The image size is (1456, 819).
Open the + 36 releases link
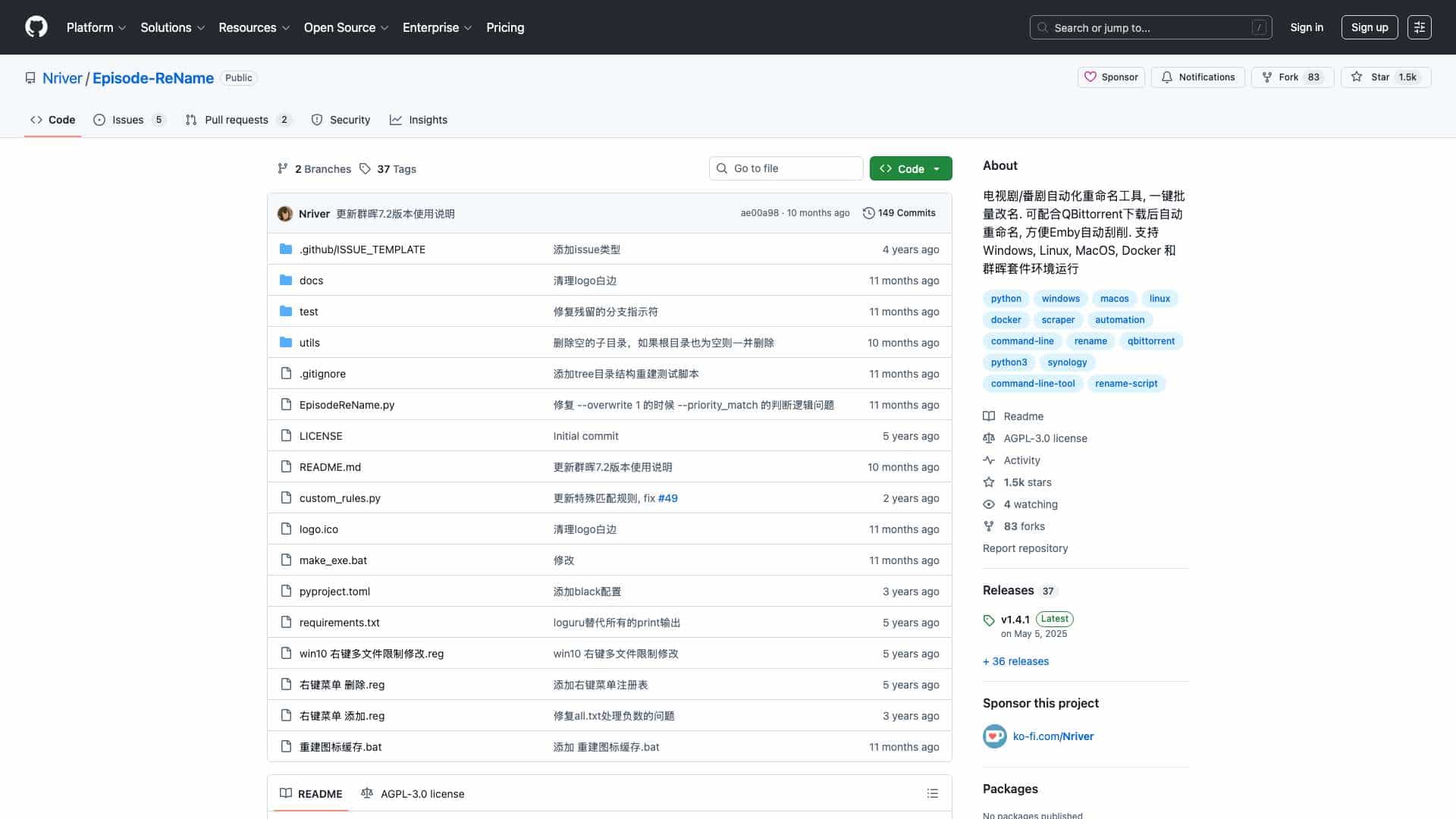pos(1015,661)
